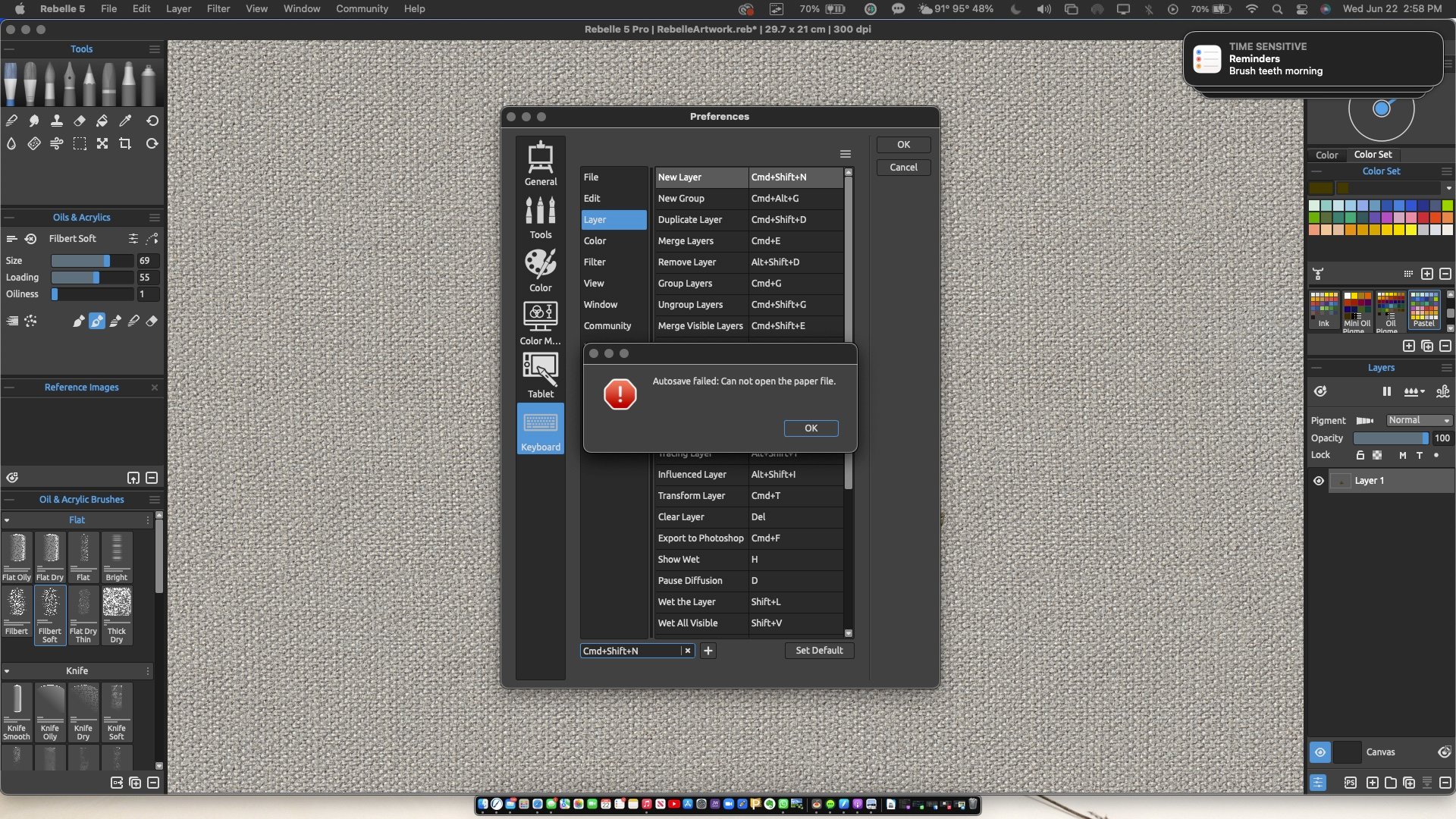1456x819 pixels.
Task: Open Color Management preferences section
Action: click(541, 322)
